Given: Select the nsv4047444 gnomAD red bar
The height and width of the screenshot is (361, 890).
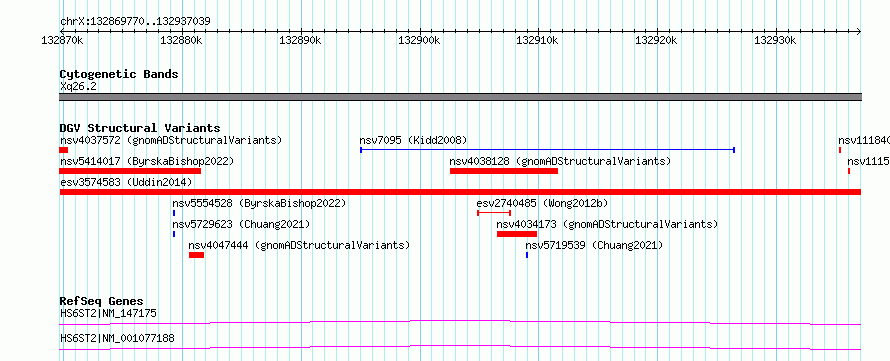Looking at the screenshot, I should (x=196, y=255).
